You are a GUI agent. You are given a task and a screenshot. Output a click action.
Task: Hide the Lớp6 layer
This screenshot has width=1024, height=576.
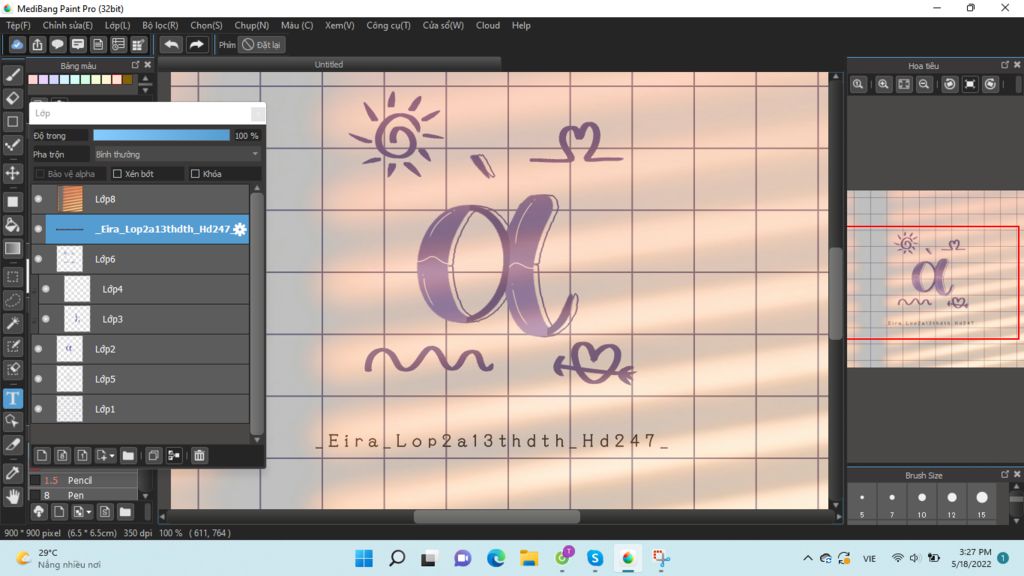pos(39,259)
